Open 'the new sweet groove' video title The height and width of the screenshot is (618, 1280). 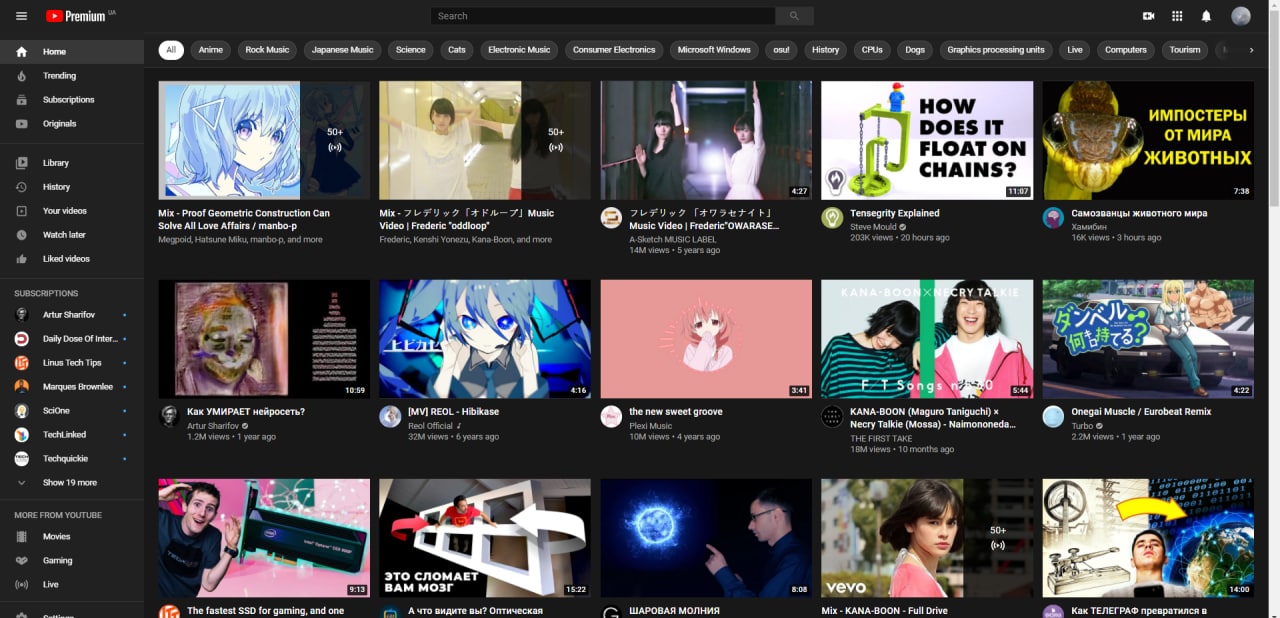click(676, 412)
